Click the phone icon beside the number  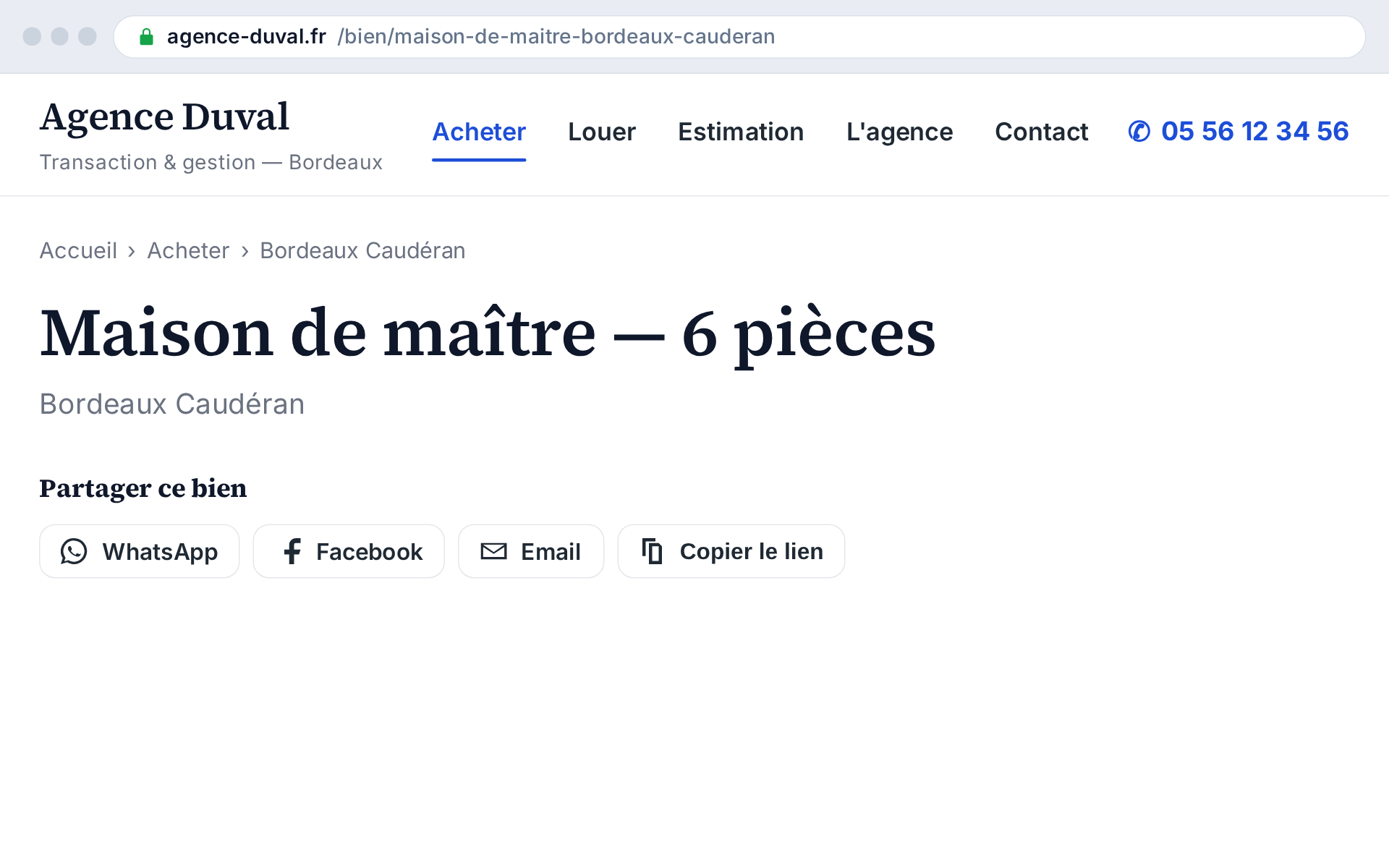point(1139,132)
